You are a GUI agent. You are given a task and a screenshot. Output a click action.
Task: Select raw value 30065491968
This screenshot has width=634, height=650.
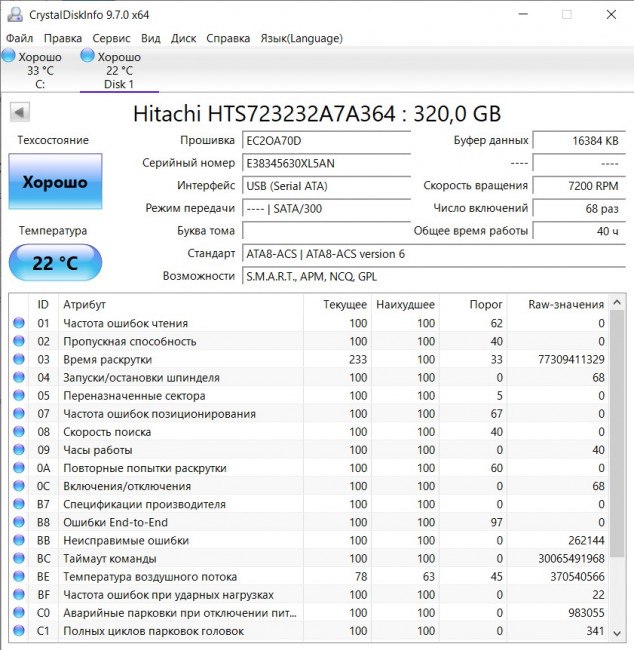(x=571, y=558)
